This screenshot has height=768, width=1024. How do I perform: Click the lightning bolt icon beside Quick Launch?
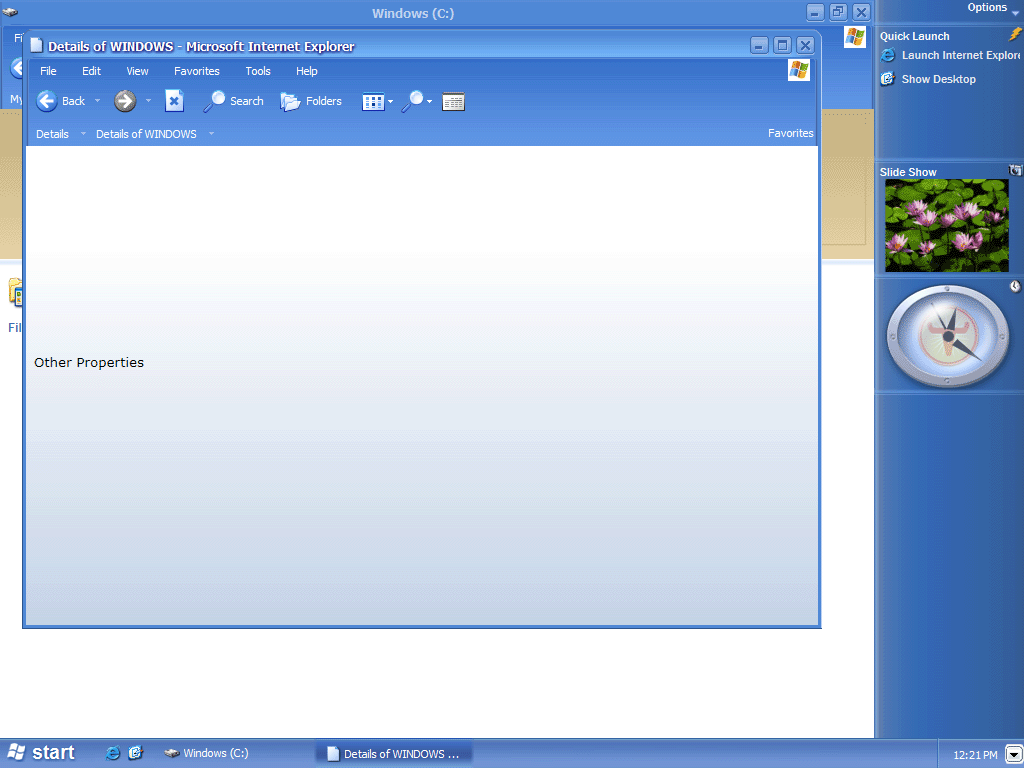coord(1015,35)
